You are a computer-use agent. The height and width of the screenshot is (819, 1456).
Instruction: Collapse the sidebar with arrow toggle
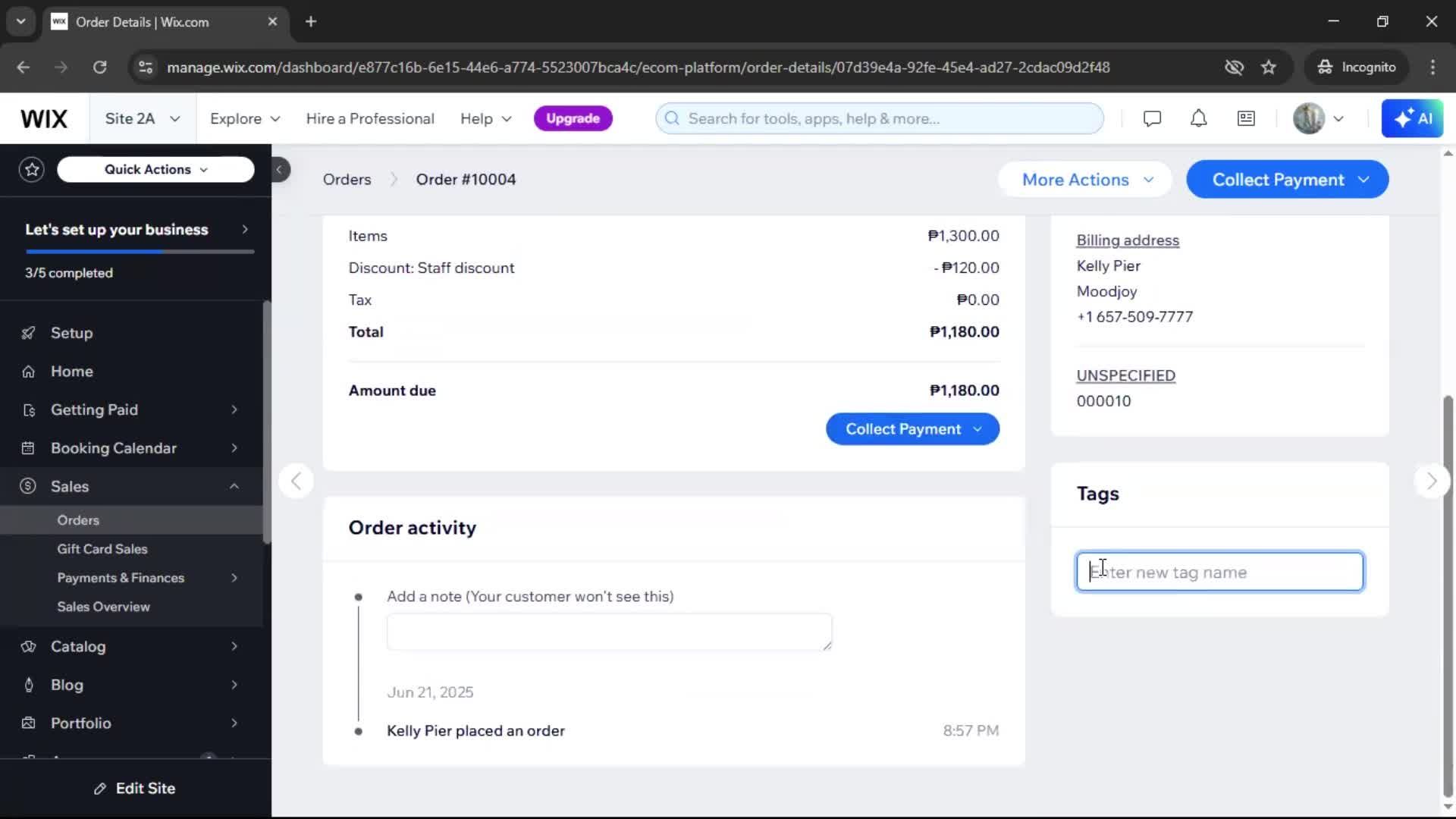280,169
